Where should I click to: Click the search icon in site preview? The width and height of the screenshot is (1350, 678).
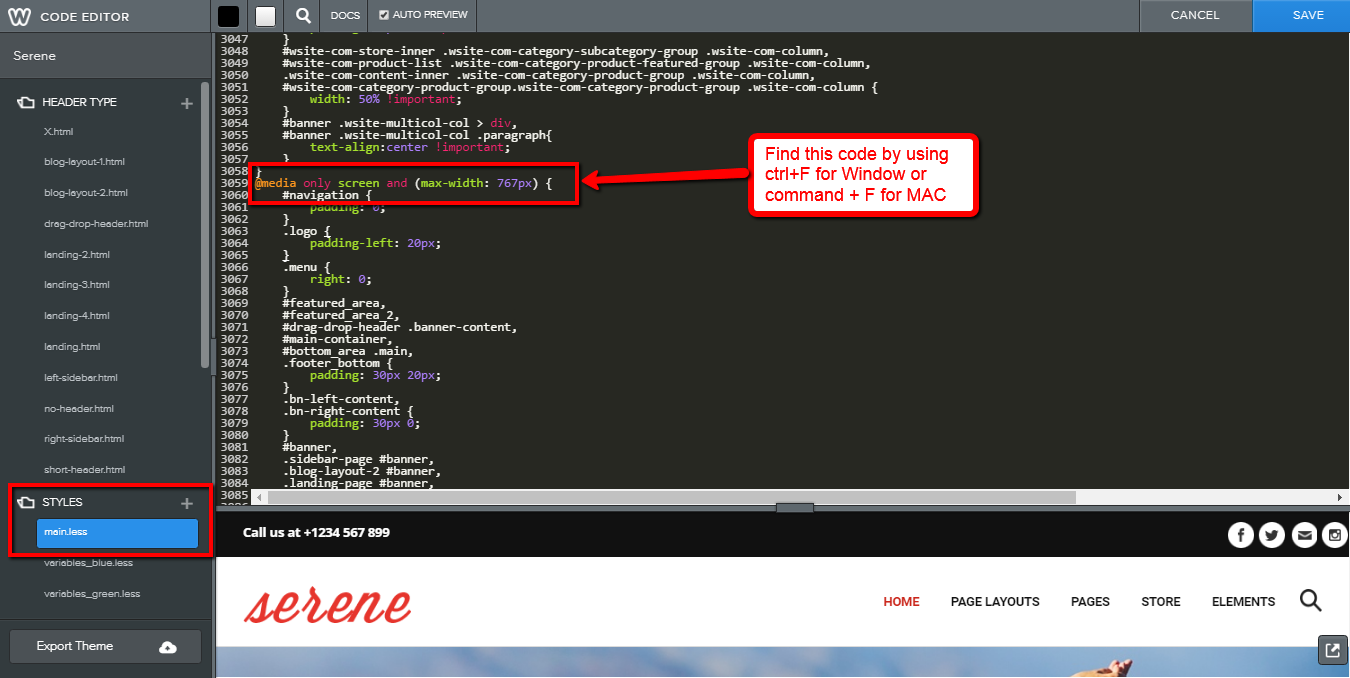1310,601
